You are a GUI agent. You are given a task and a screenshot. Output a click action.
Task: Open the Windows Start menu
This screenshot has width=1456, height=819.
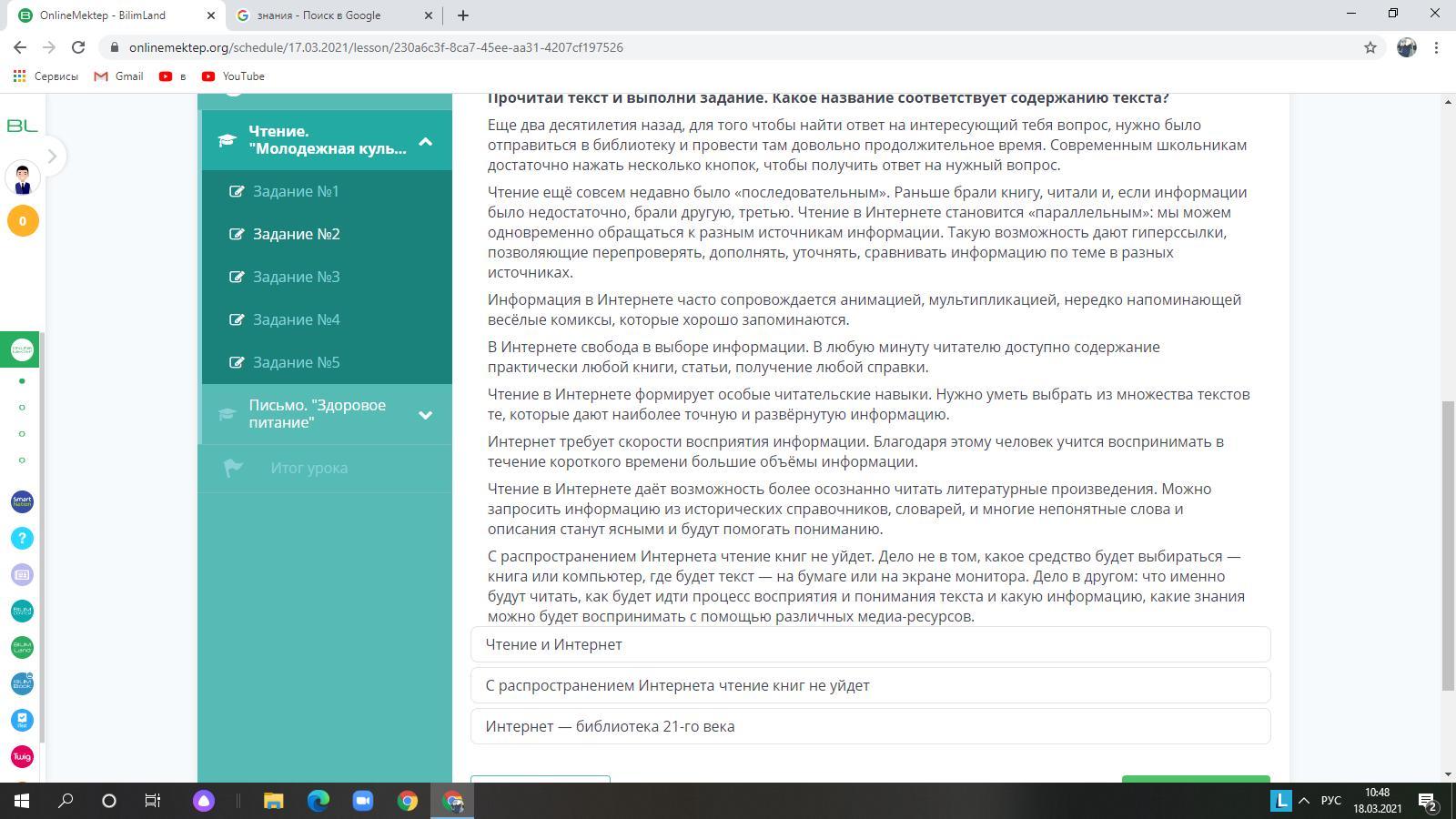tap(22, 801)
